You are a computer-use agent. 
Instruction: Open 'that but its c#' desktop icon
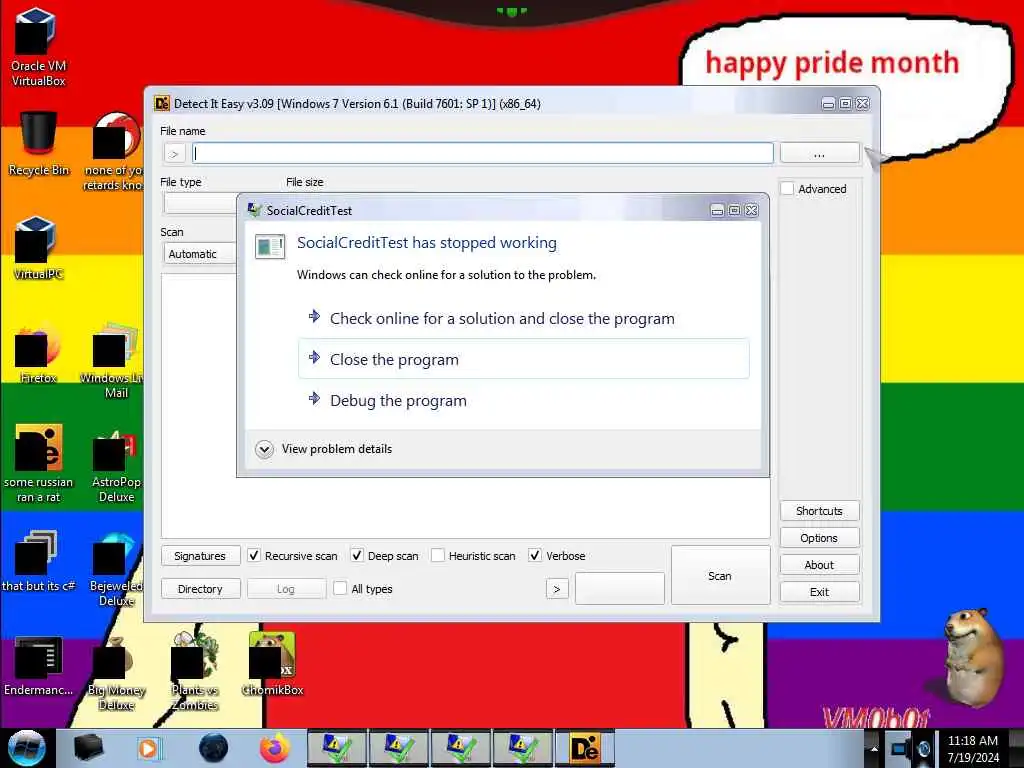38,560
